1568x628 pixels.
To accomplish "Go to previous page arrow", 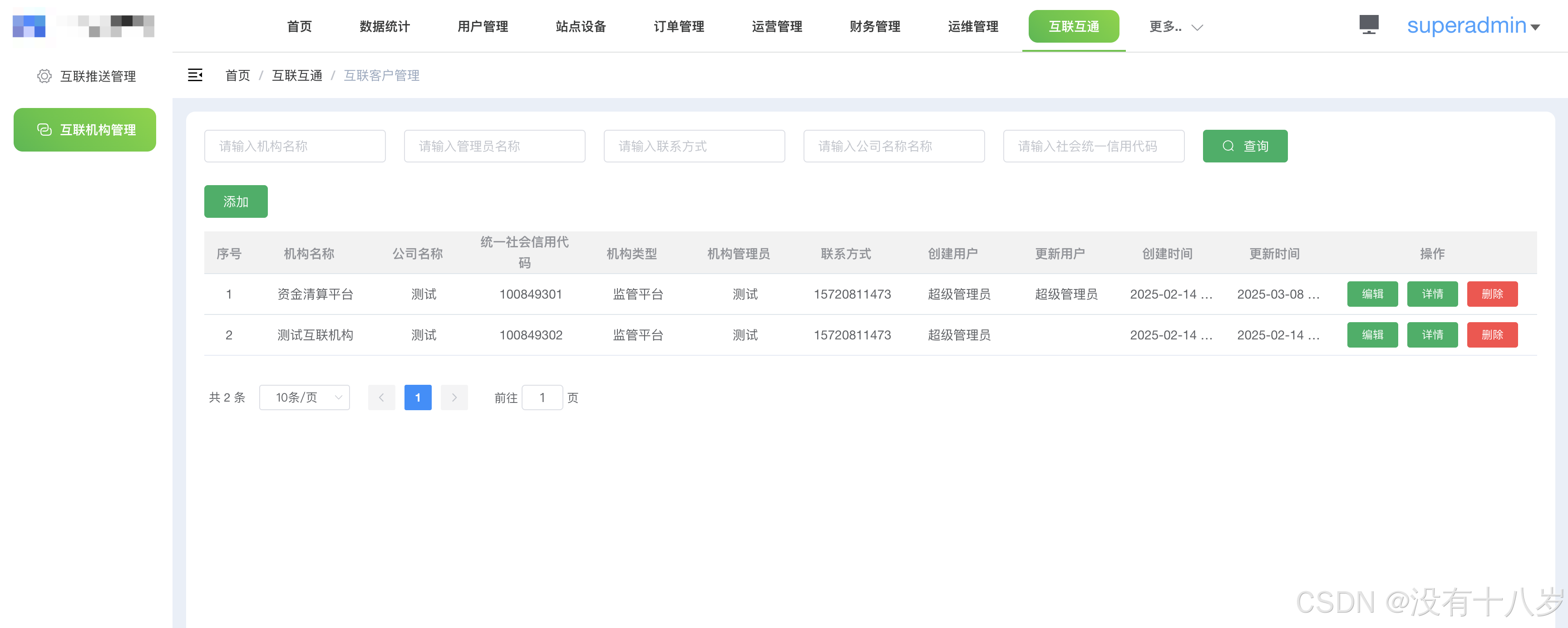I will pyautogui.click(x=382, y=397).
